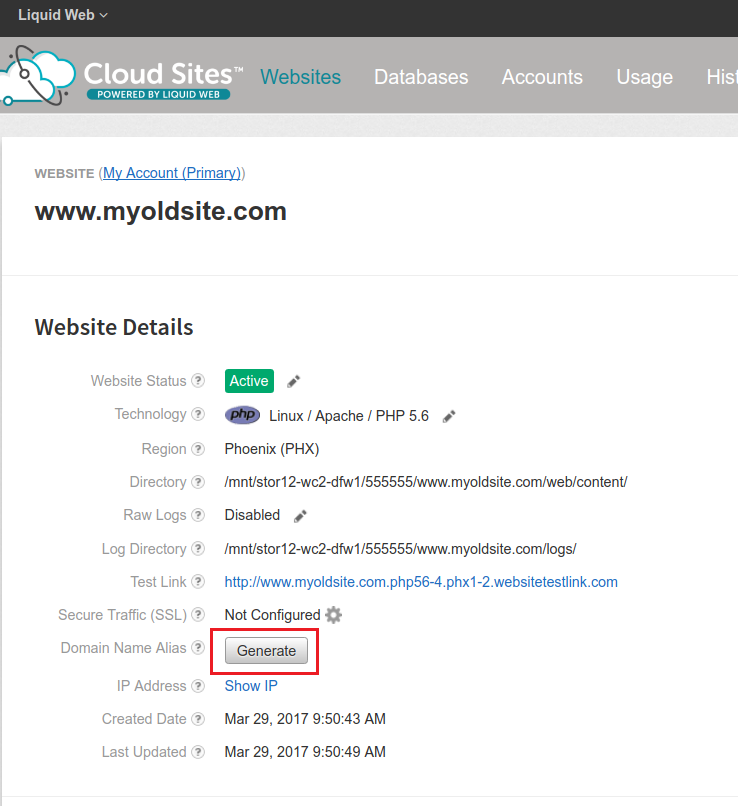
Task: Open My Account (Primary) link
Action: click(x=172, y=173)
